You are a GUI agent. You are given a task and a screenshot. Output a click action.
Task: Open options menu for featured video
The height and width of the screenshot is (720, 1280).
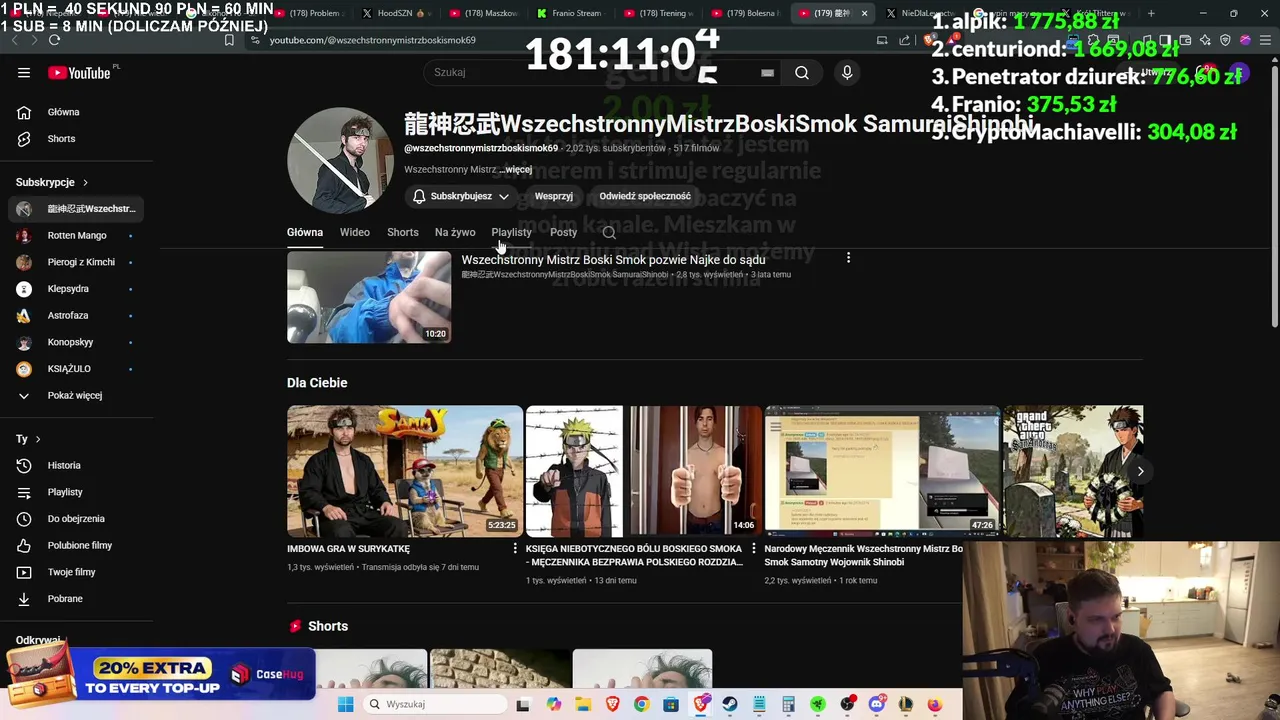click(848, 258)
